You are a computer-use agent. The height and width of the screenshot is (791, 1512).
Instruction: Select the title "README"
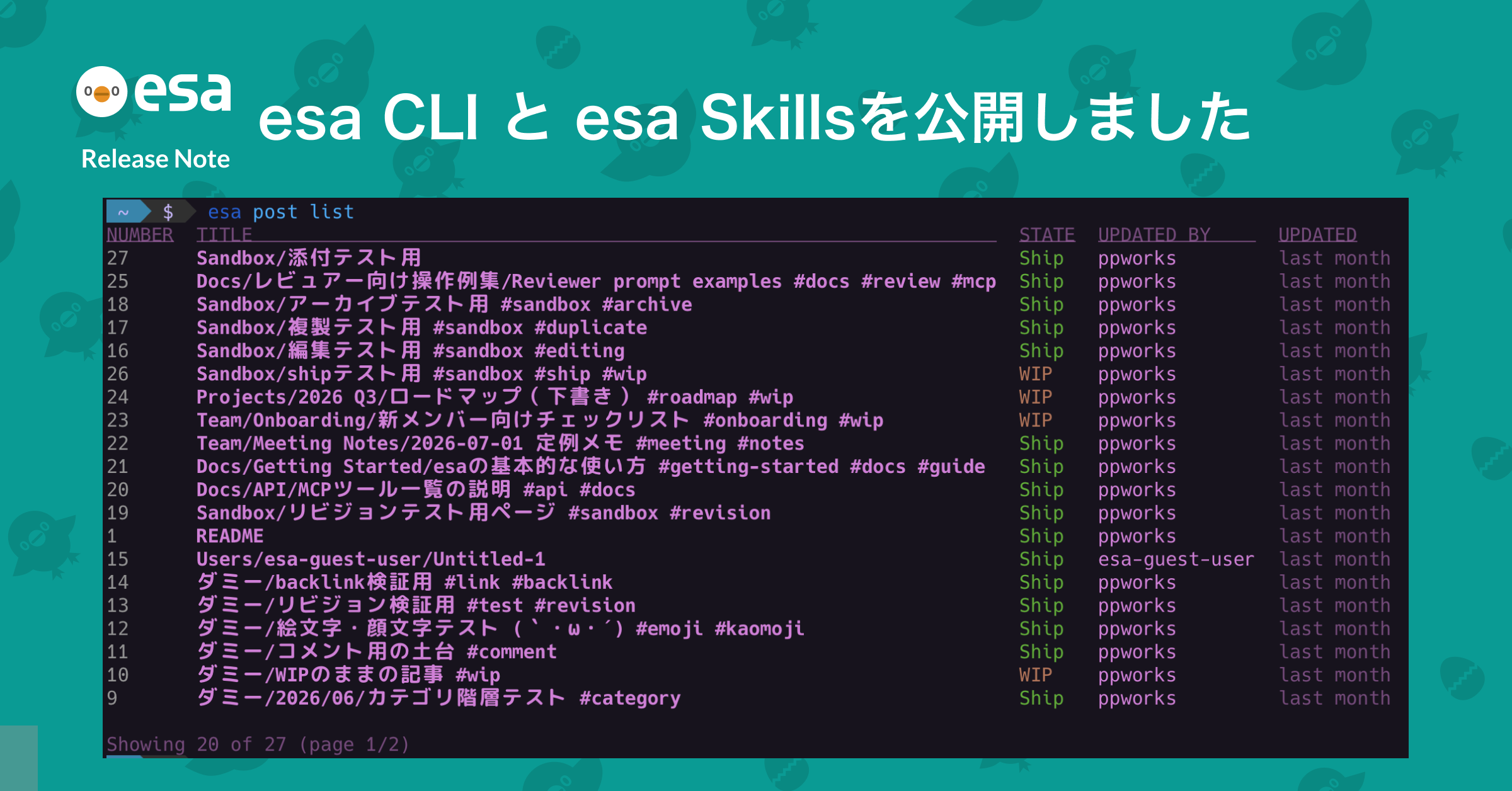(230, 536)
